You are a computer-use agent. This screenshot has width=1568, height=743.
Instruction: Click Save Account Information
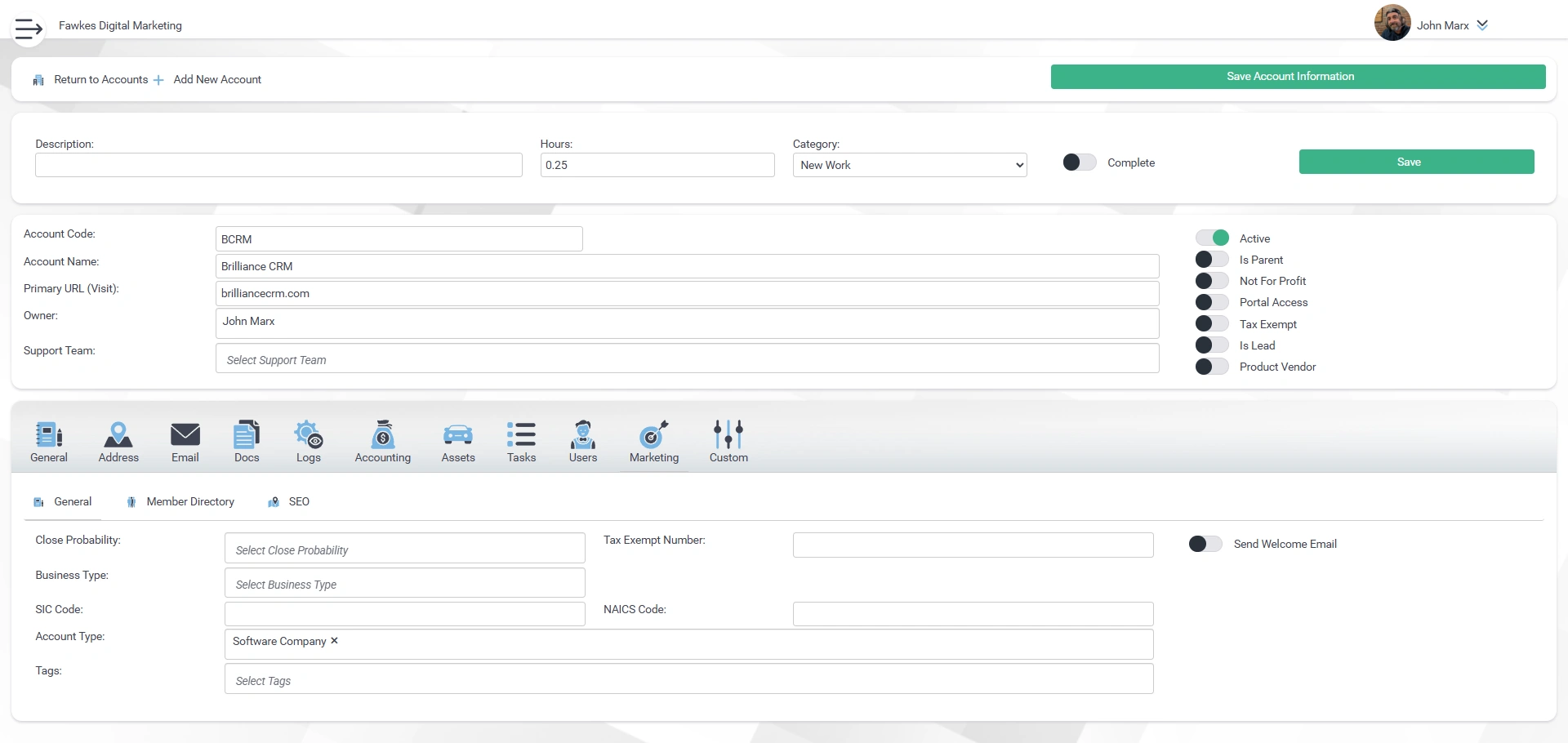tap(1290, 76)
